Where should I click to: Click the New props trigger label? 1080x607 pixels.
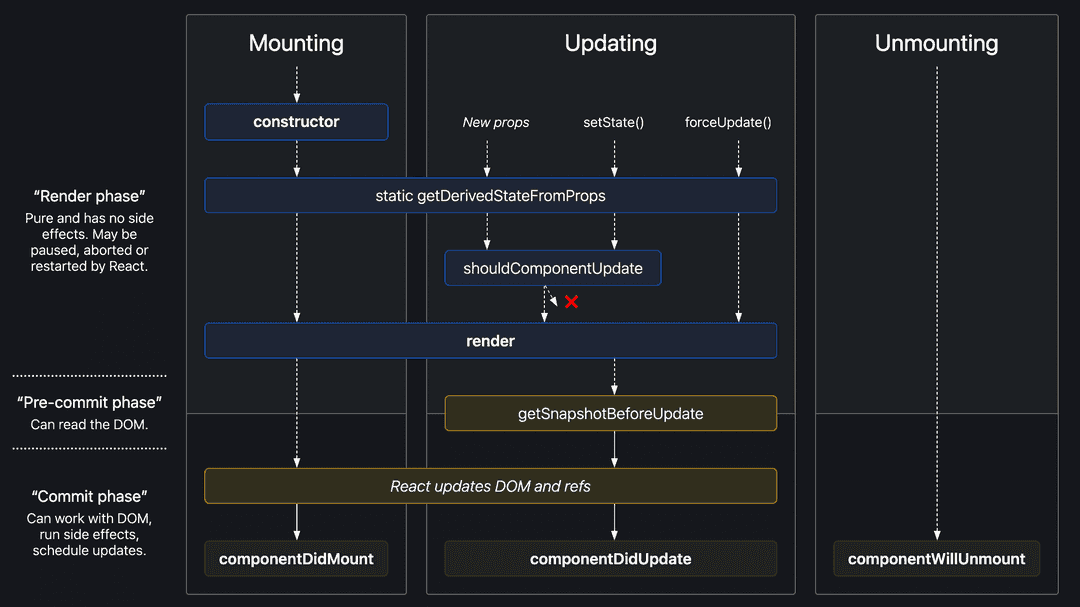point(496,122)
